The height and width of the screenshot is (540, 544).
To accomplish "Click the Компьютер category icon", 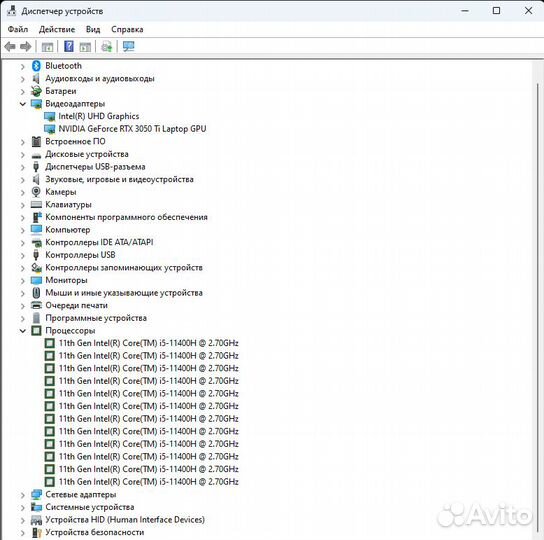I will pos(36,230).
